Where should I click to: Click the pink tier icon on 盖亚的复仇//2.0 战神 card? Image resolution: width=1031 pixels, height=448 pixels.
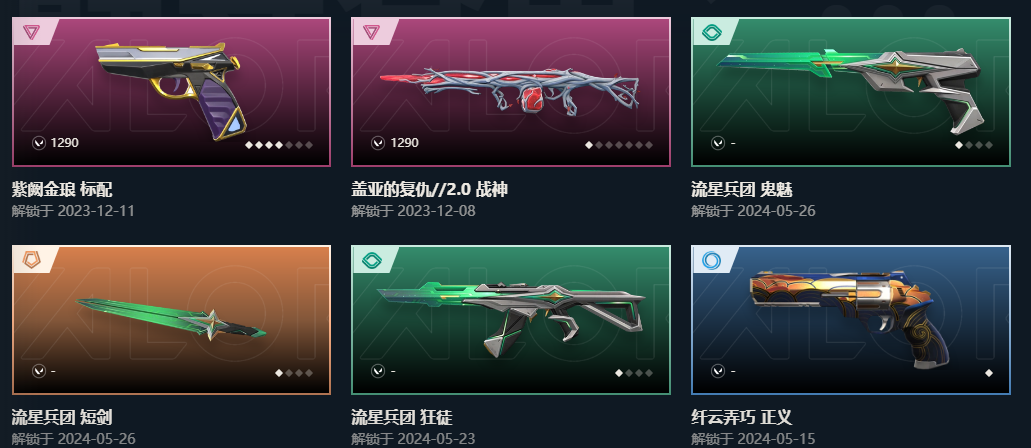[x=372, y=32]
